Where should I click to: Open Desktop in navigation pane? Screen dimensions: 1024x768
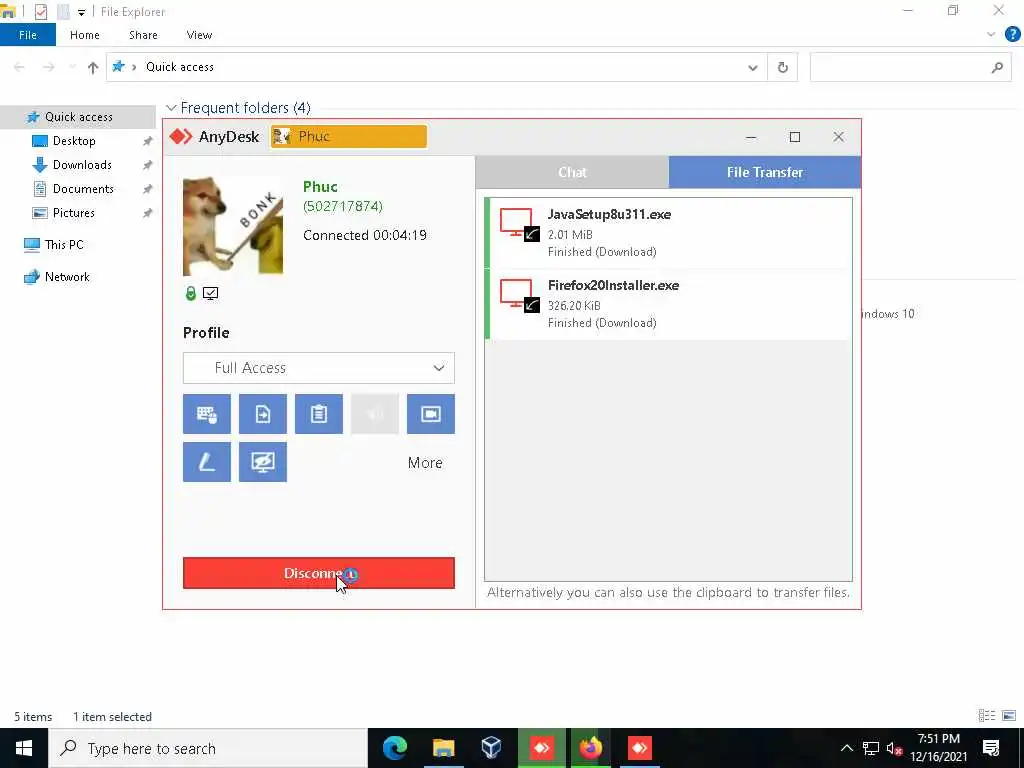click(x=74, y=140)
